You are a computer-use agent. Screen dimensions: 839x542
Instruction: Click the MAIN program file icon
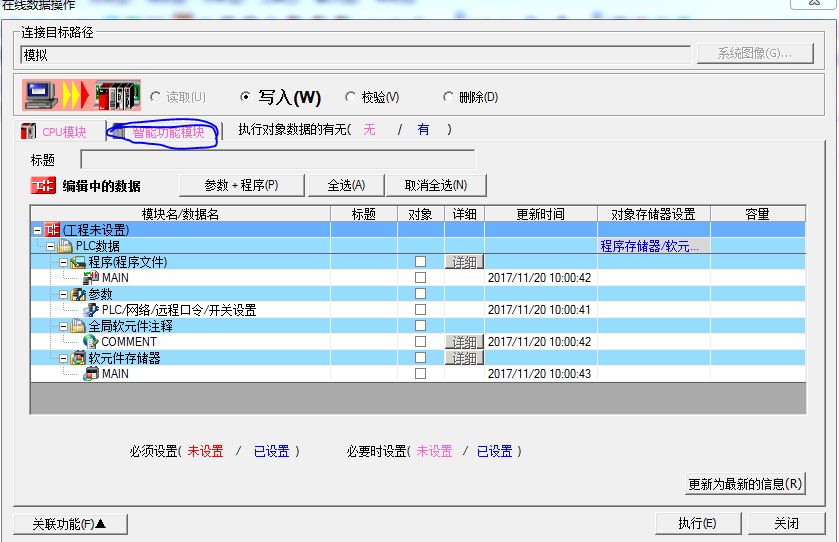coord(91,278)
